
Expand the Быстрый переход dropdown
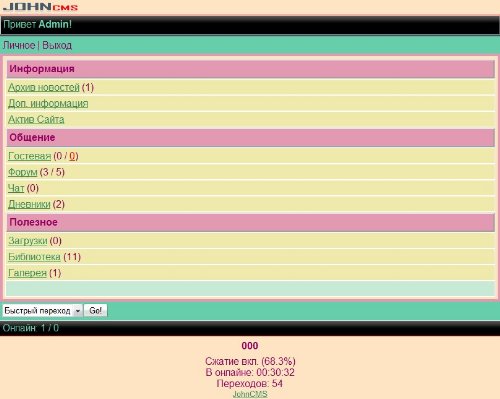point(42,311)
